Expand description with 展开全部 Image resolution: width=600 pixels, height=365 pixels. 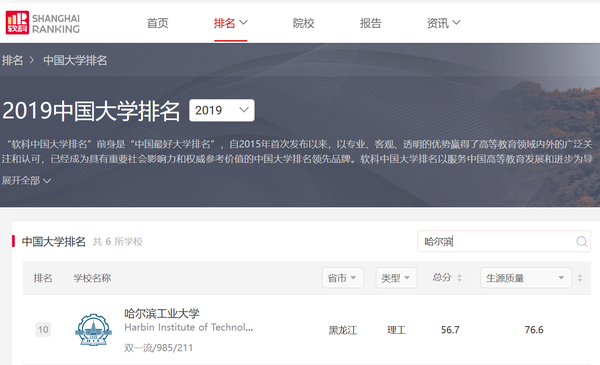pyautogui.click(x=26, y=180)
